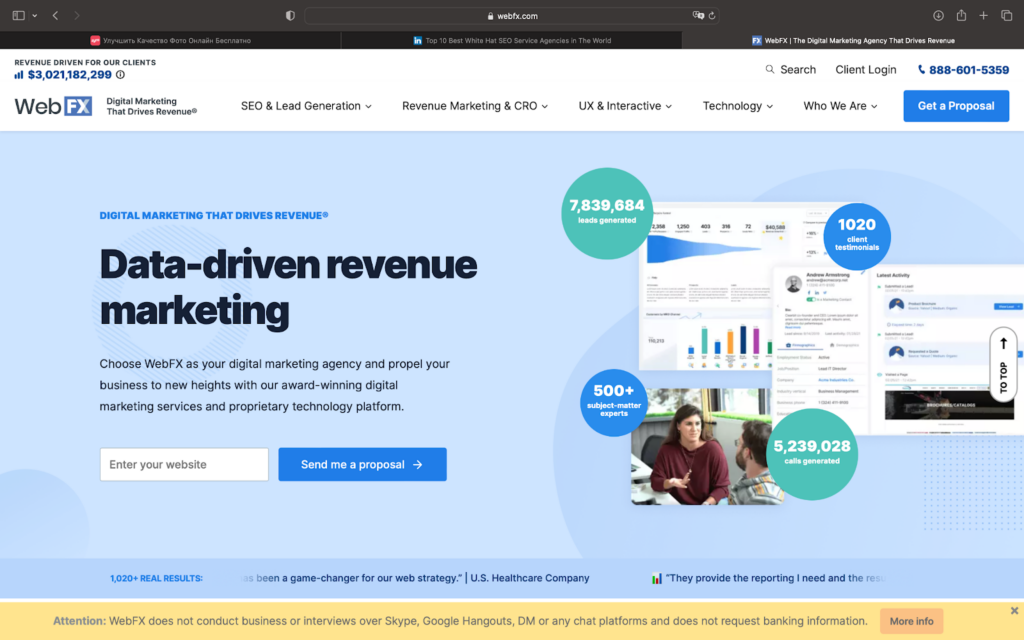Call 888-601-5359 phone link
This screenshot has height=640, width=1024.
(963, 69)
